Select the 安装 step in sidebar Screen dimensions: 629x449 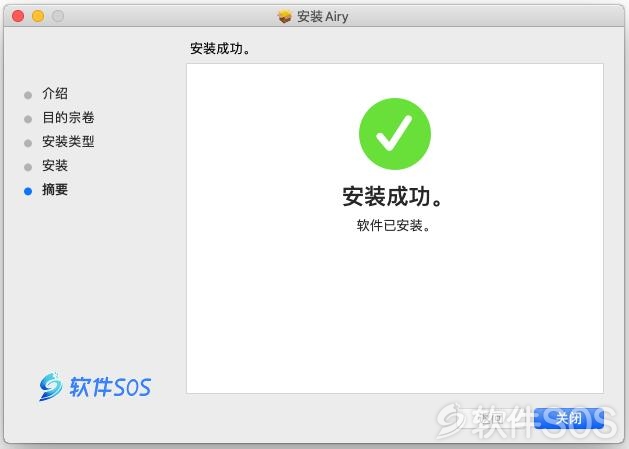click(55, 165)
